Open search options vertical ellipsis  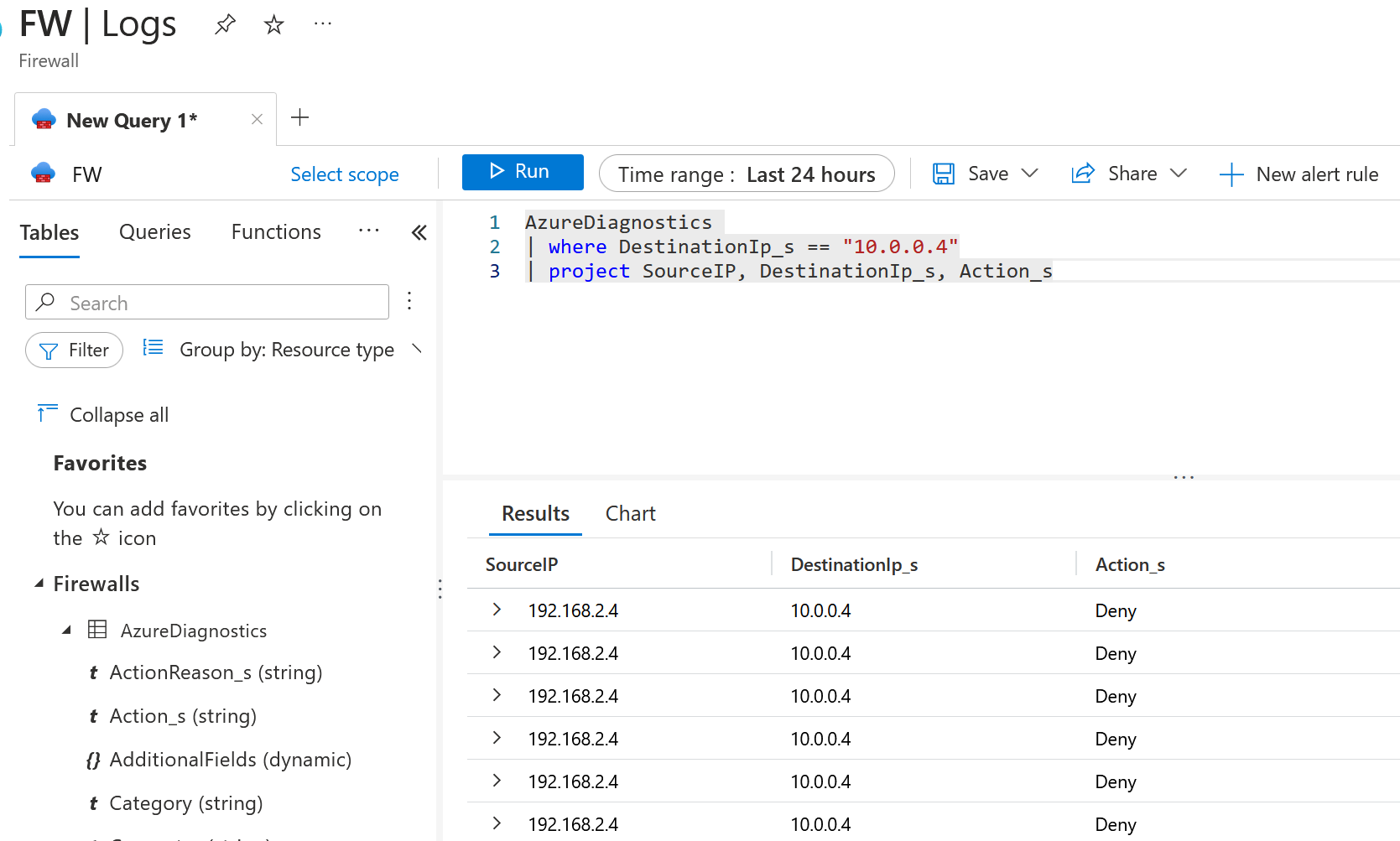(x=409, y=301)
